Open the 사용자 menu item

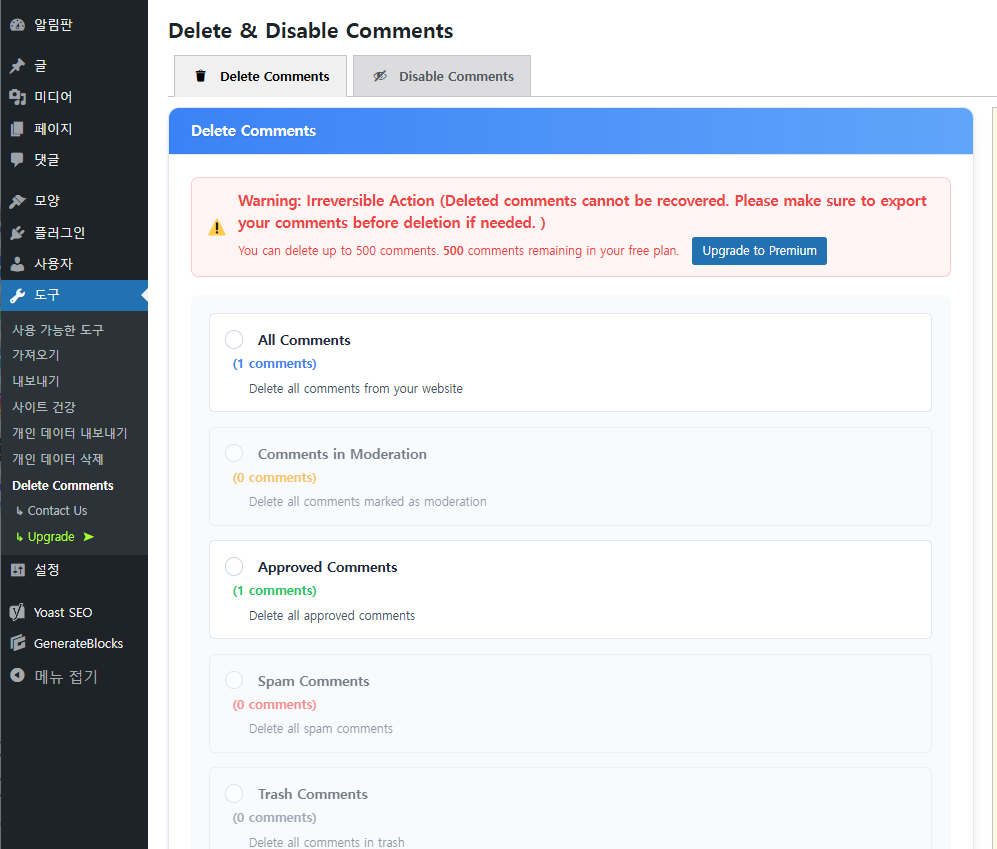(x=74, y=263)
